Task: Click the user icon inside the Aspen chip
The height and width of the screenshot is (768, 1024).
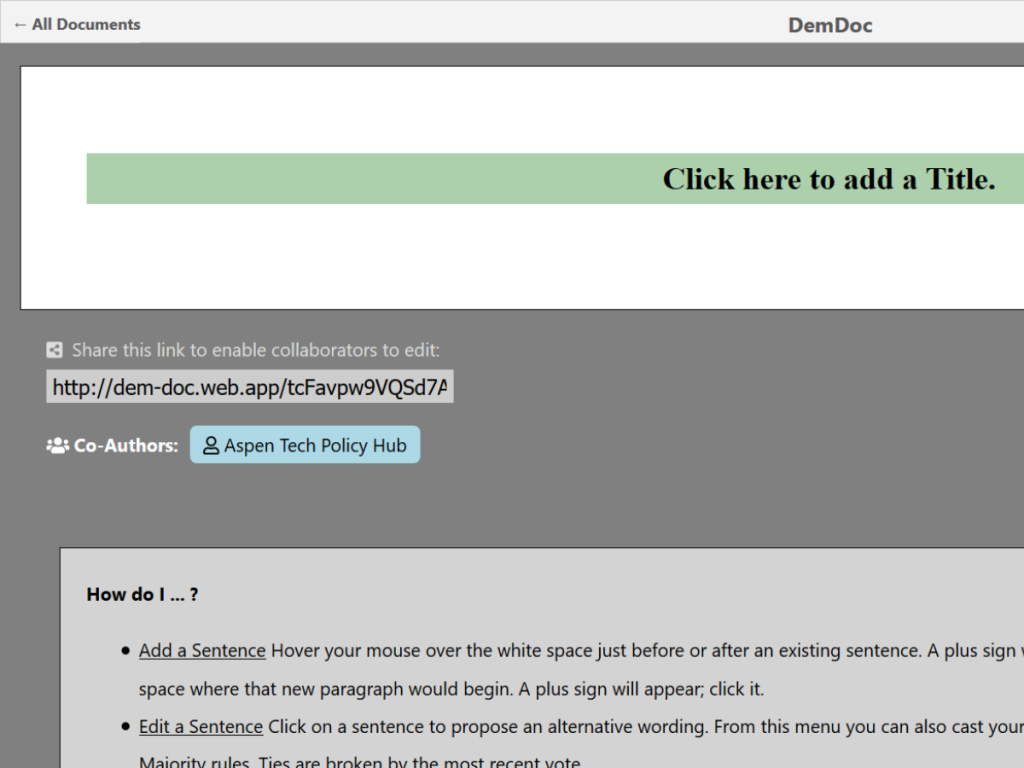Action: pyautogui.click(x=210, y=446)
